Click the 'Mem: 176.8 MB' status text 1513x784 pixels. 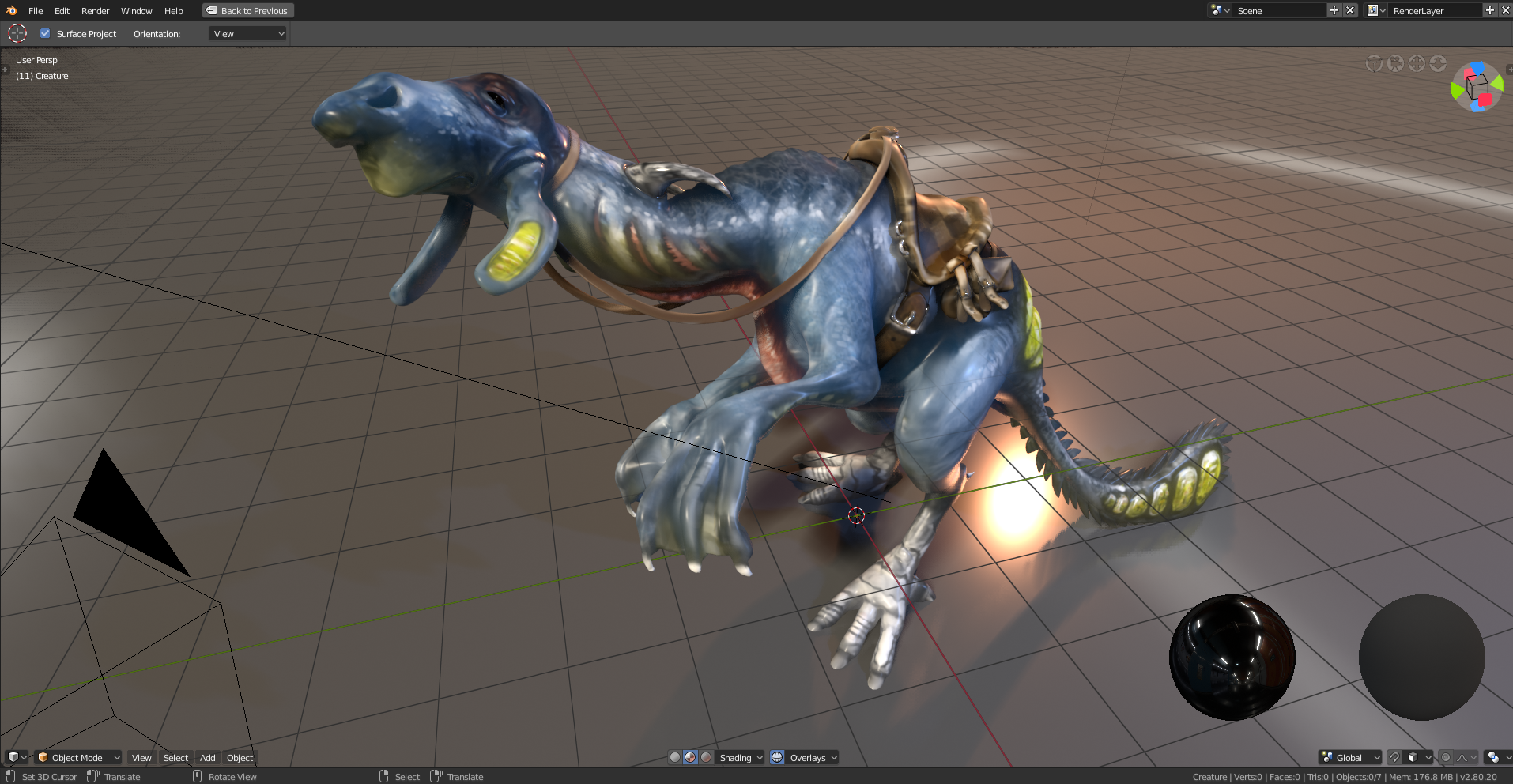(1421, 777)
